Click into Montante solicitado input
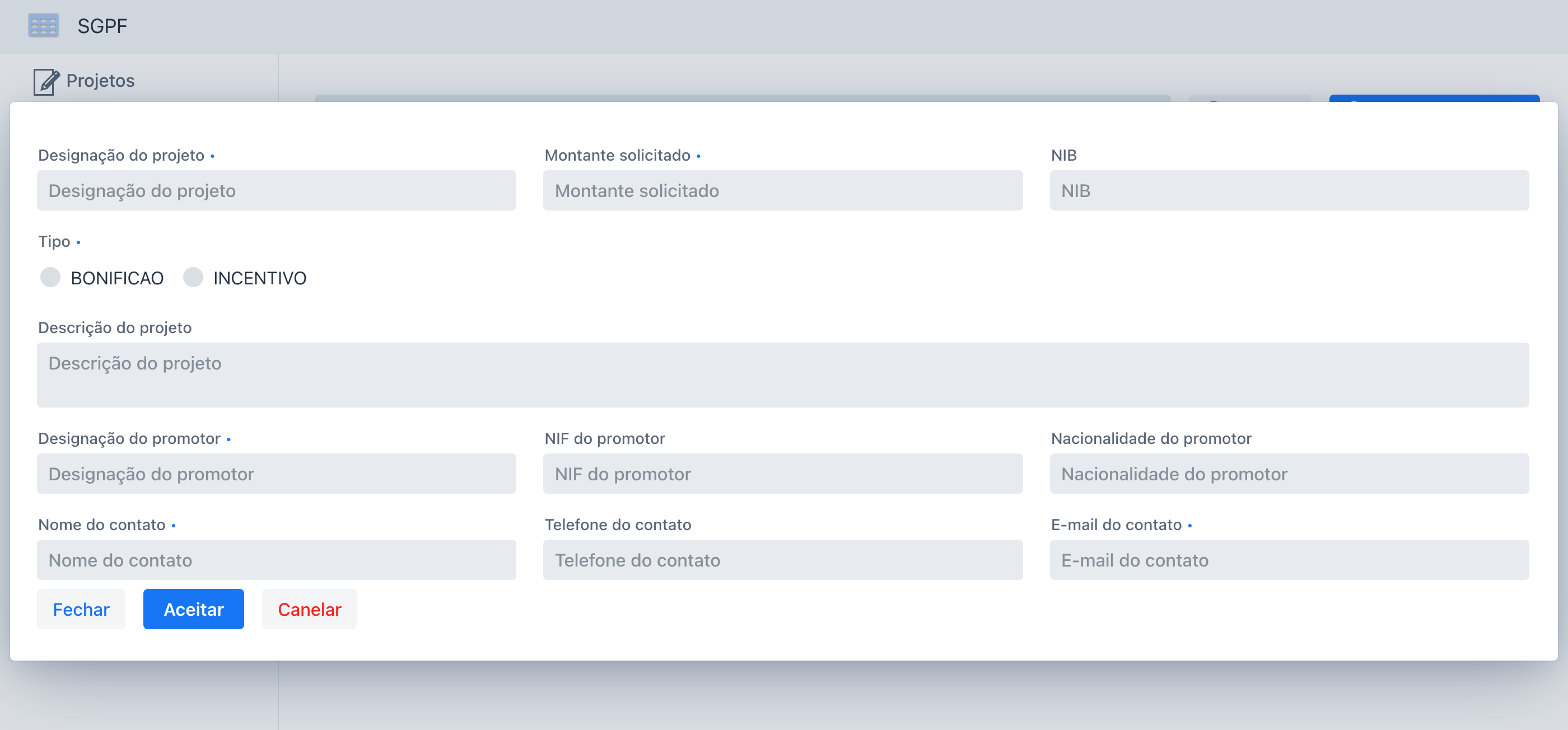The image size is (1568, 730). pyautogui.click(x=782, y=190)
